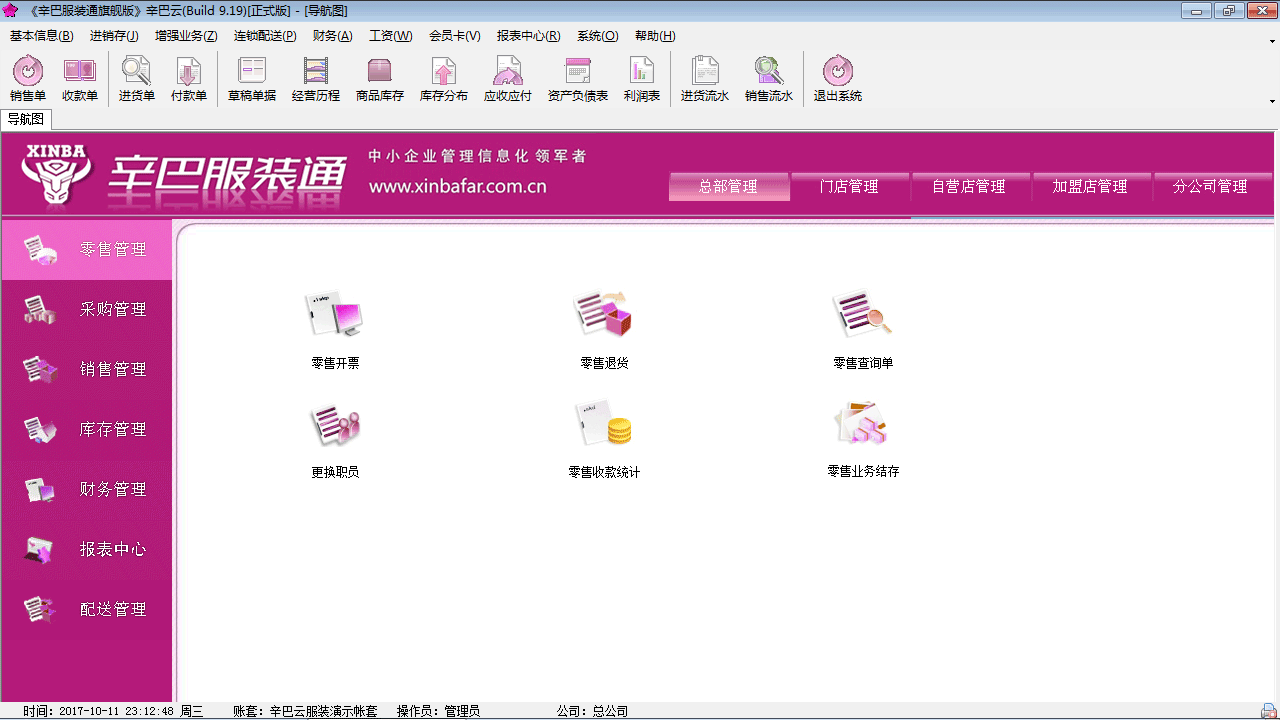Open the 资产负债表 toolbar icon

tap(578, 80)
